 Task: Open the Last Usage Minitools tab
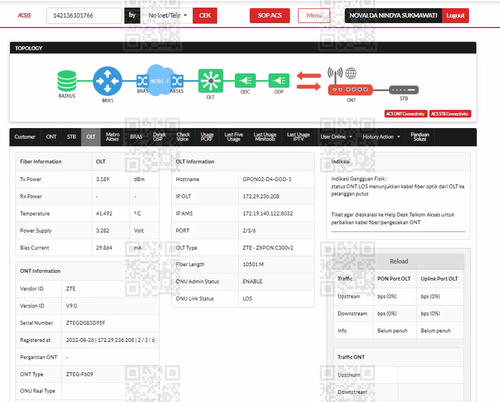(265, 137)
